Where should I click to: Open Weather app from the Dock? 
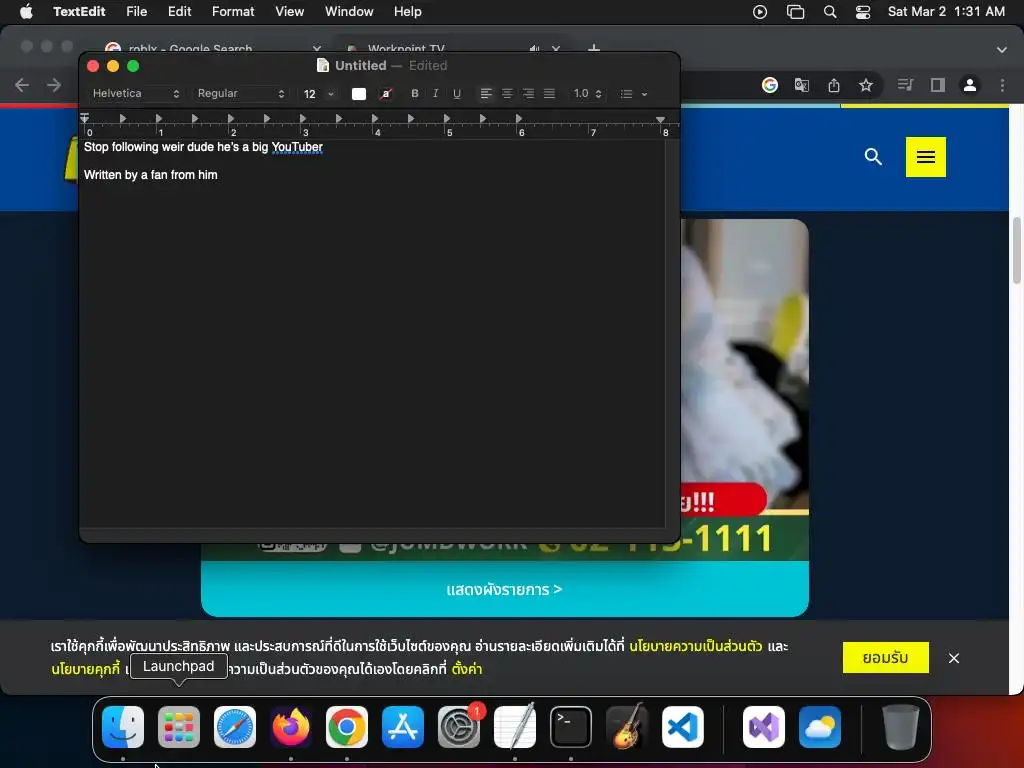pyautogui.click(x=820, y=727)
